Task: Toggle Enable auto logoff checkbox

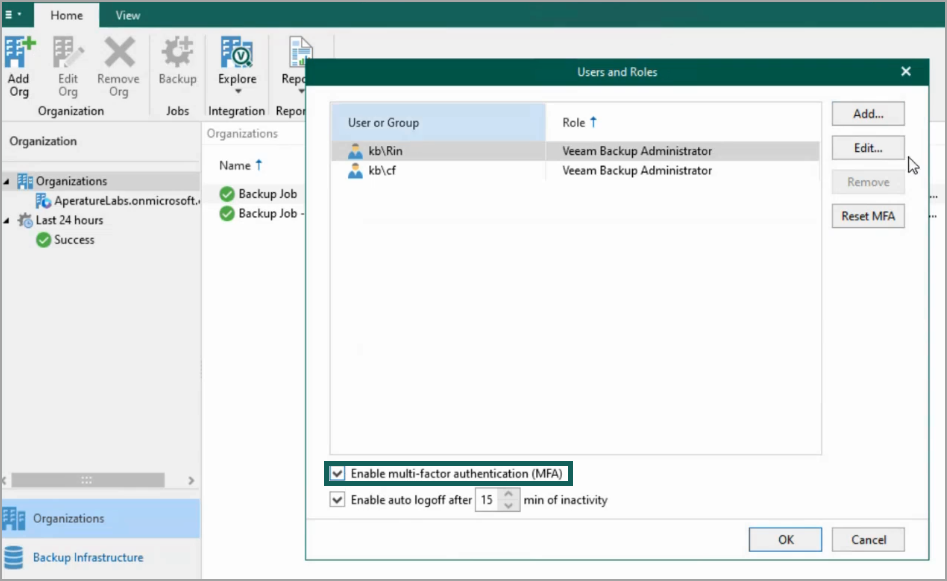Action: [x=337, y=499]
